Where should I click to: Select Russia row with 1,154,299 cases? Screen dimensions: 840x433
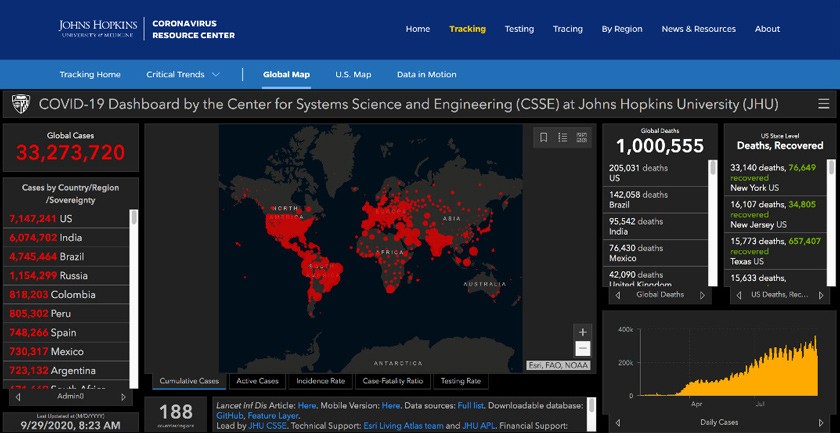coord(67,275)
